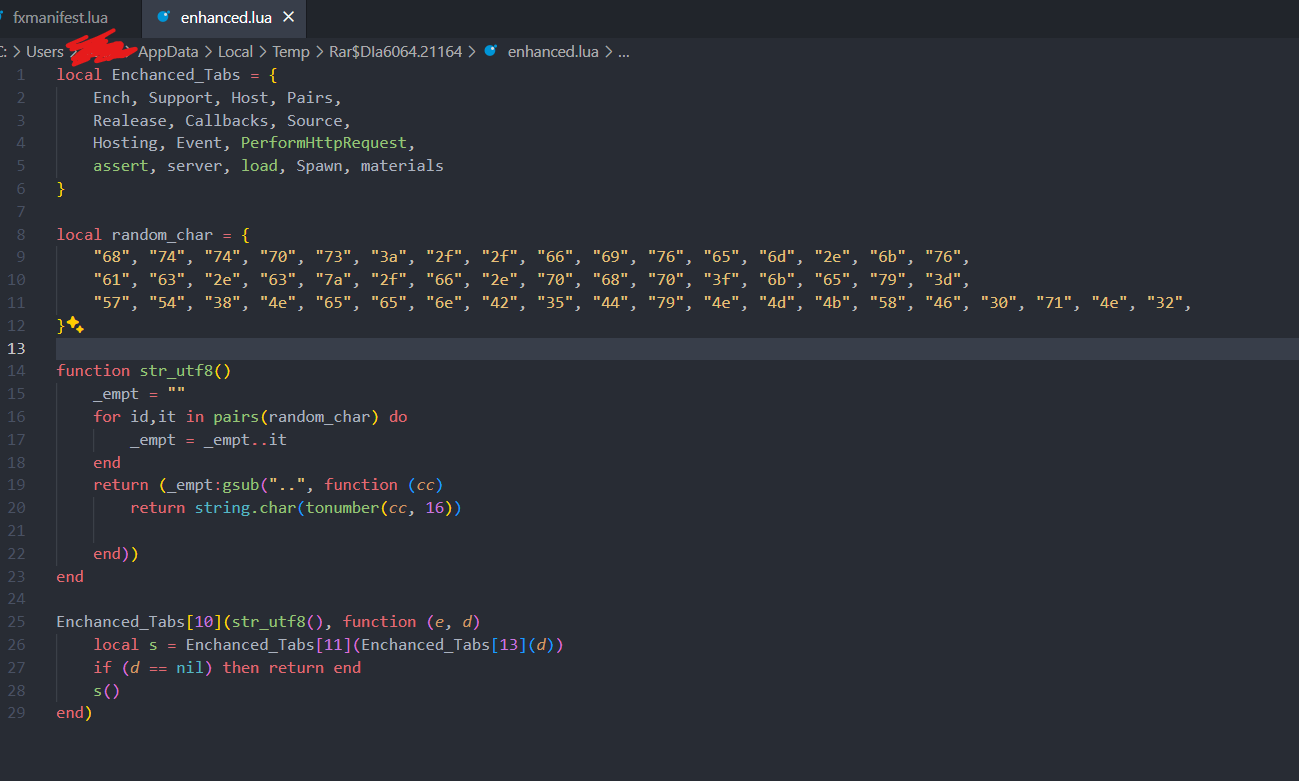This screenshot has width=1299, height=781.
Task: Click PerformHttpRequest on line 4
Action: pos(323,143)
